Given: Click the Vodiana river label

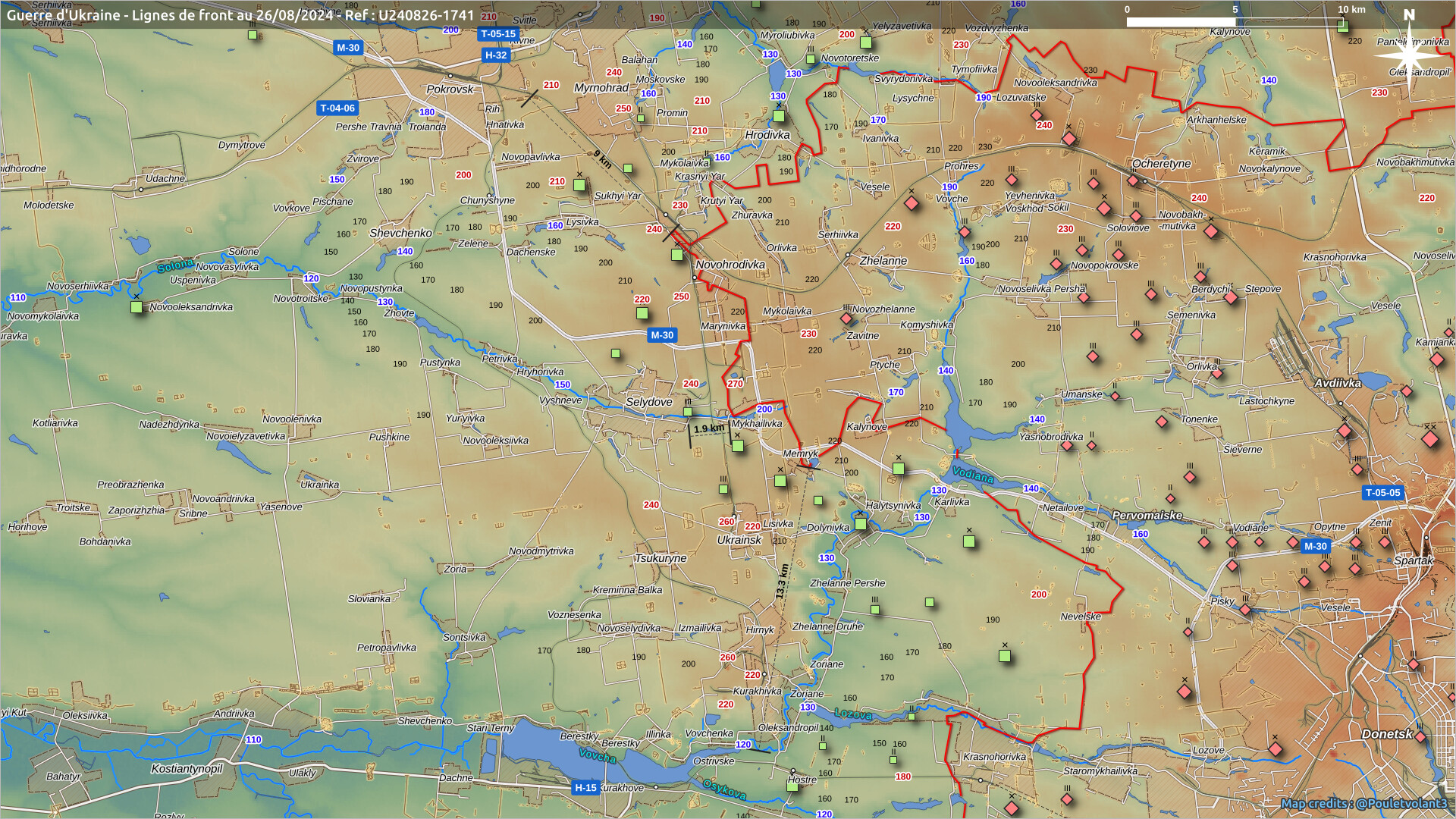Looking at the screenshot, I should coord(973,475).
